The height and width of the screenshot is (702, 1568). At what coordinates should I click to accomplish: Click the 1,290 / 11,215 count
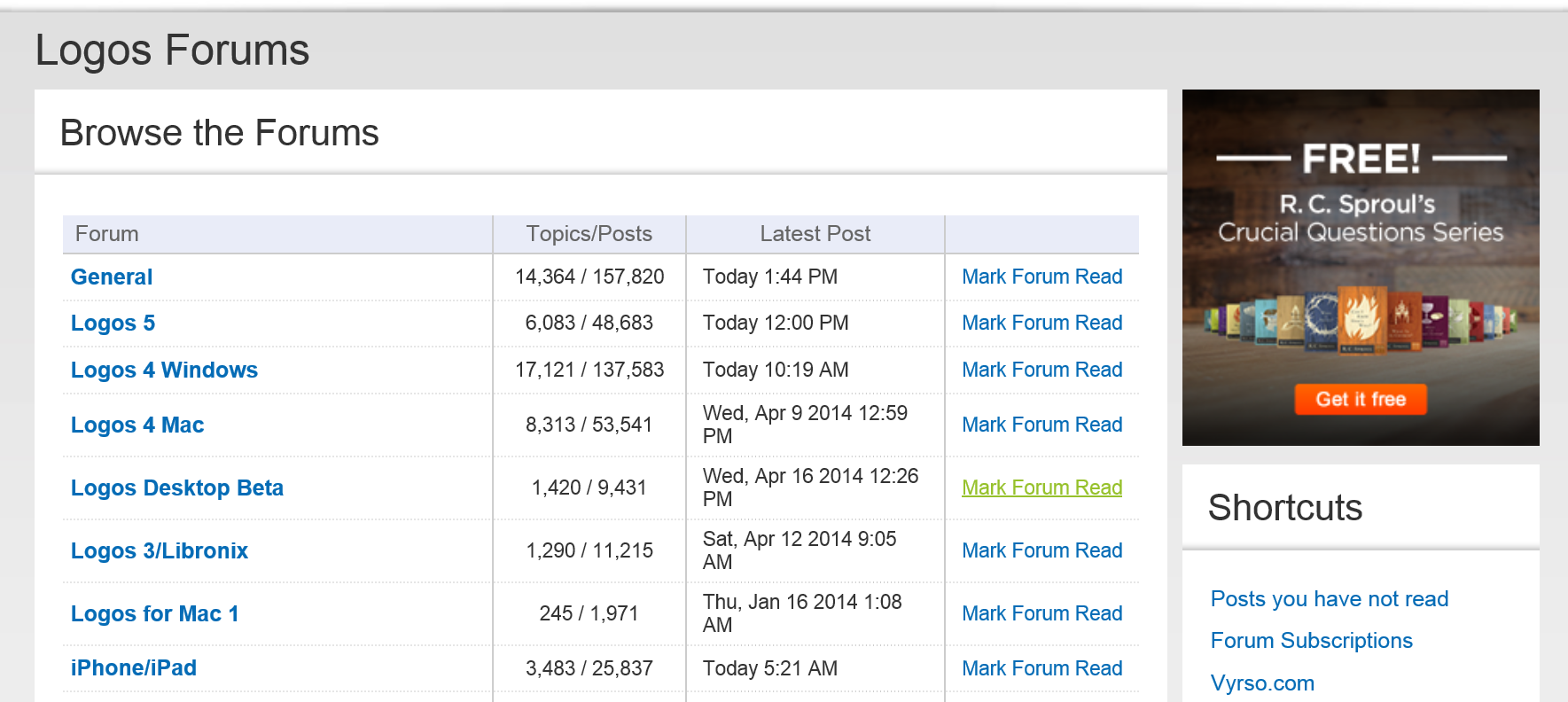pos(589,551)
